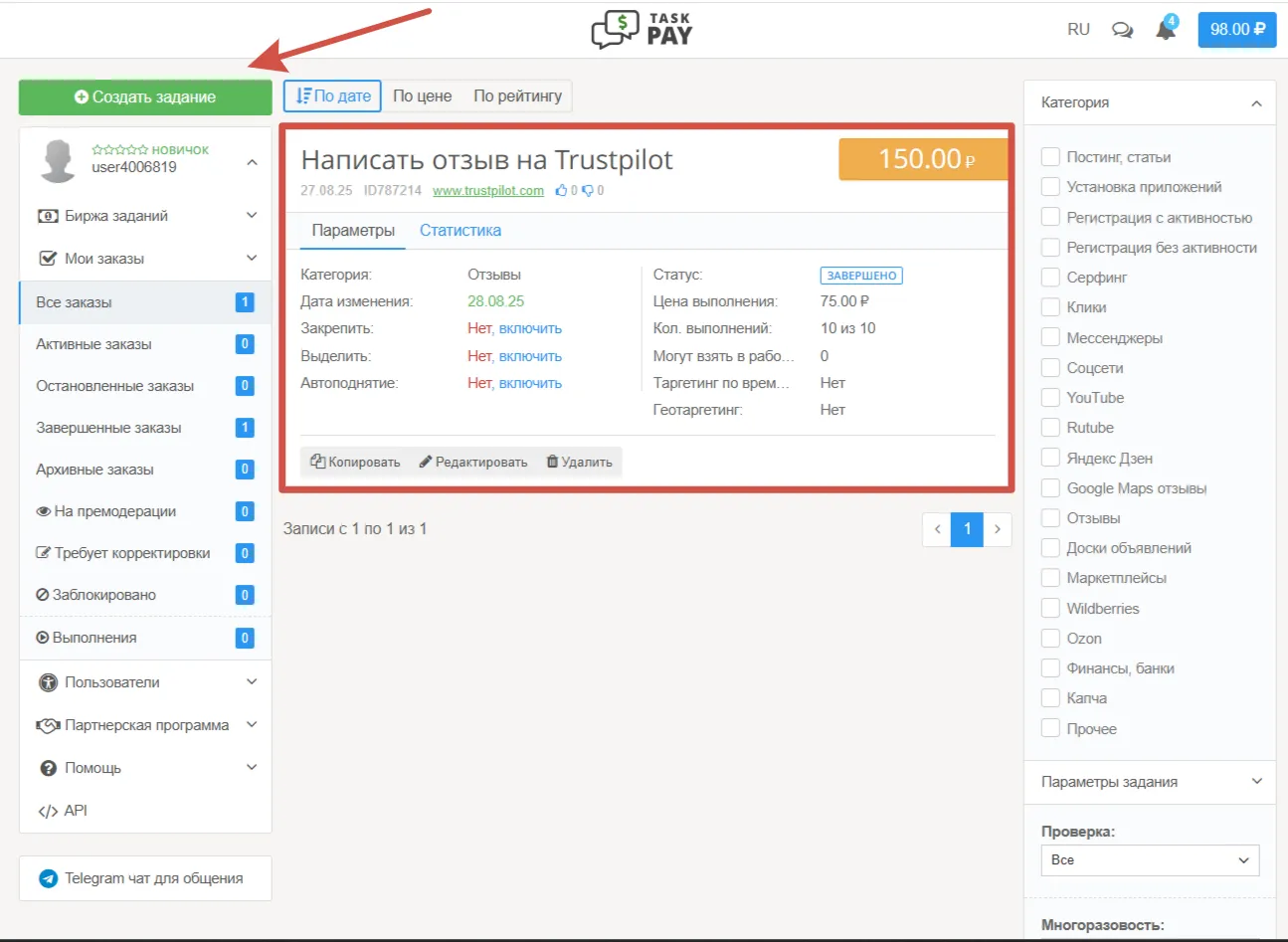Expand the Мои заказы menu
The width and height of the screenshot is (1288, 942).
click(252, 258)
